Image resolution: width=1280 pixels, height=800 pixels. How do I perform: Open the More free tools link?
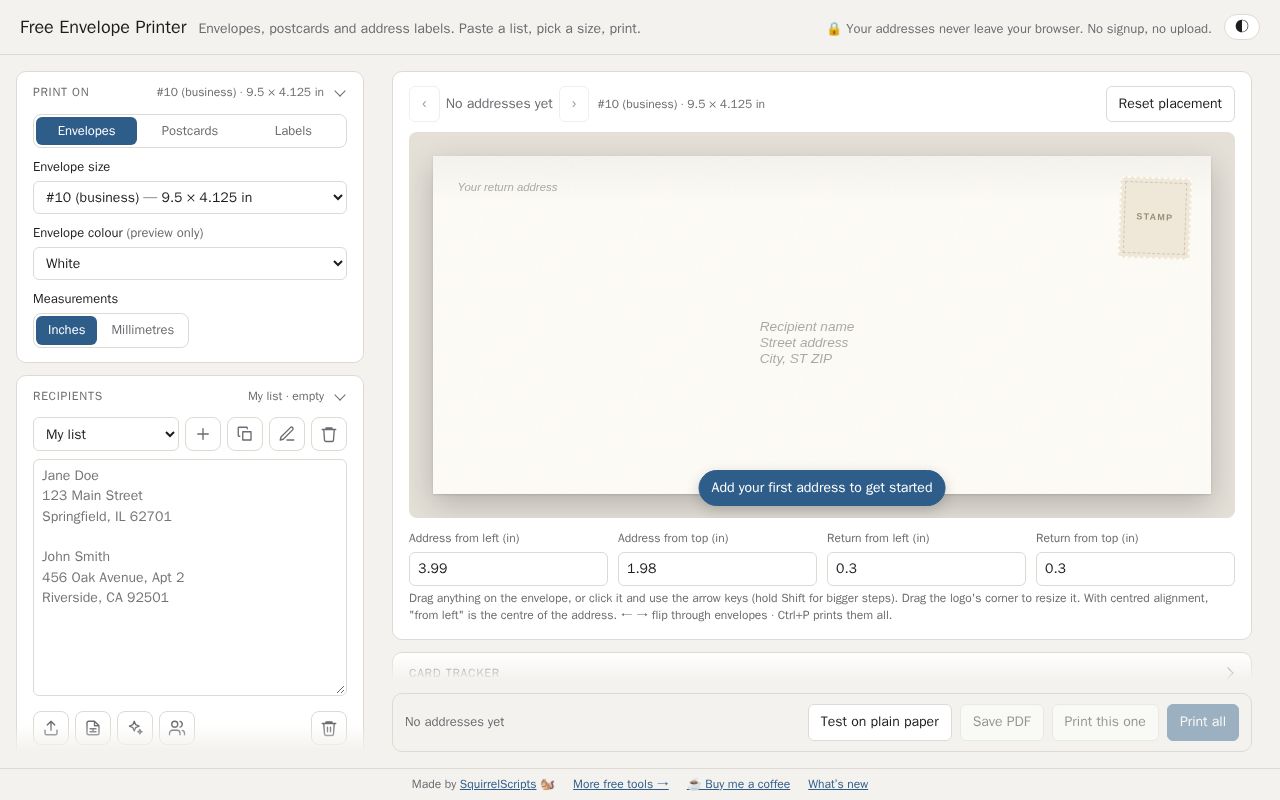click(621, 784)
